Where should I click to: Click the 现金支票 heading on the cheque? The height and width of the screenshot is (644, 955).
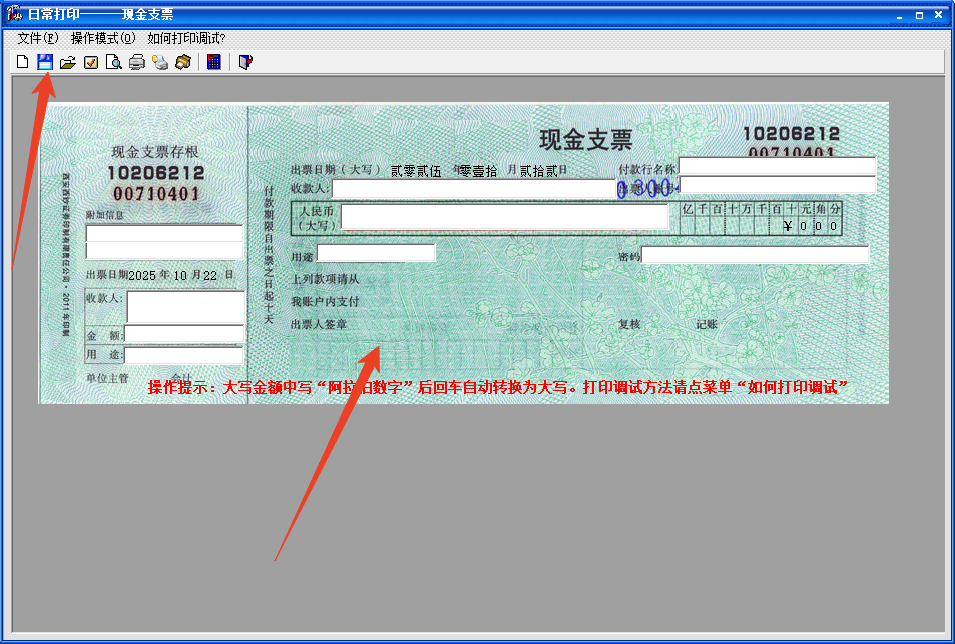pos(586,140)
